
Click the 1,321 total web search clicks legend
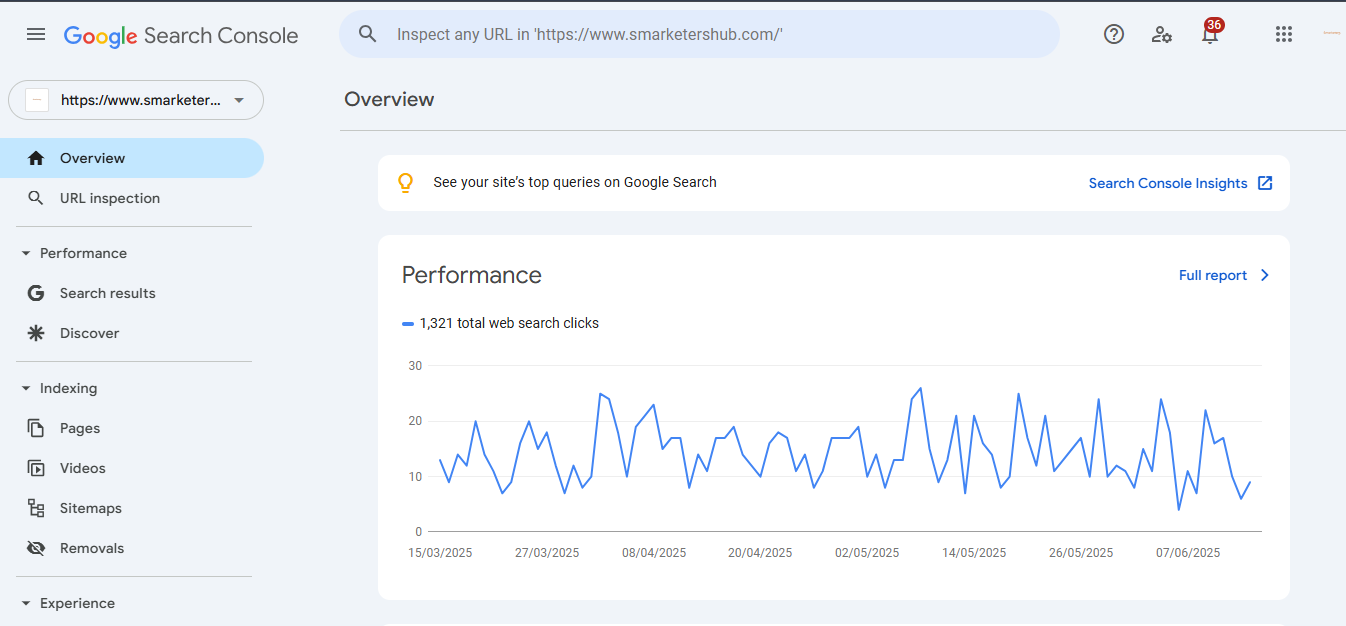click(x=501, y=323)
